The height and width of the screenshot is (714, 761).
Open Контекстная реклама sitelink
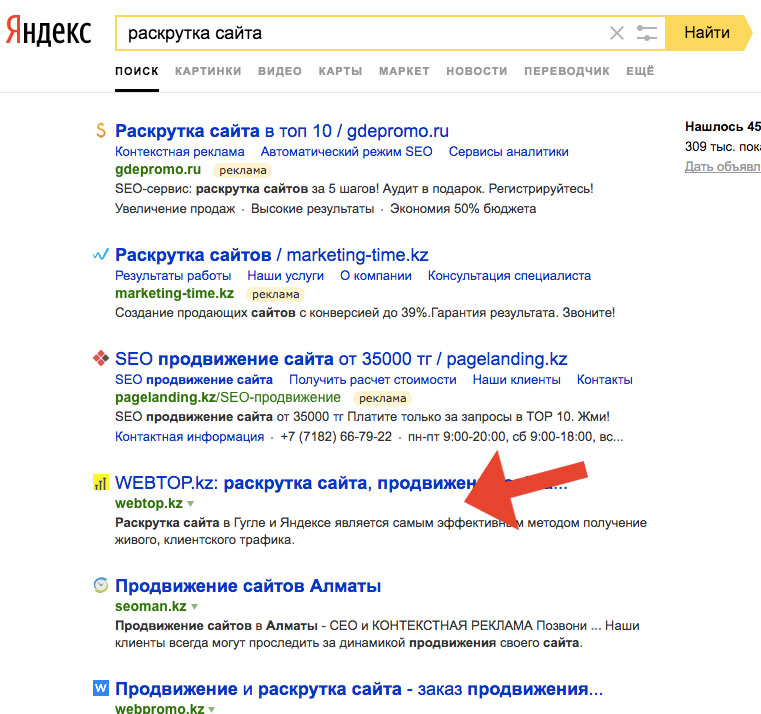180,151
